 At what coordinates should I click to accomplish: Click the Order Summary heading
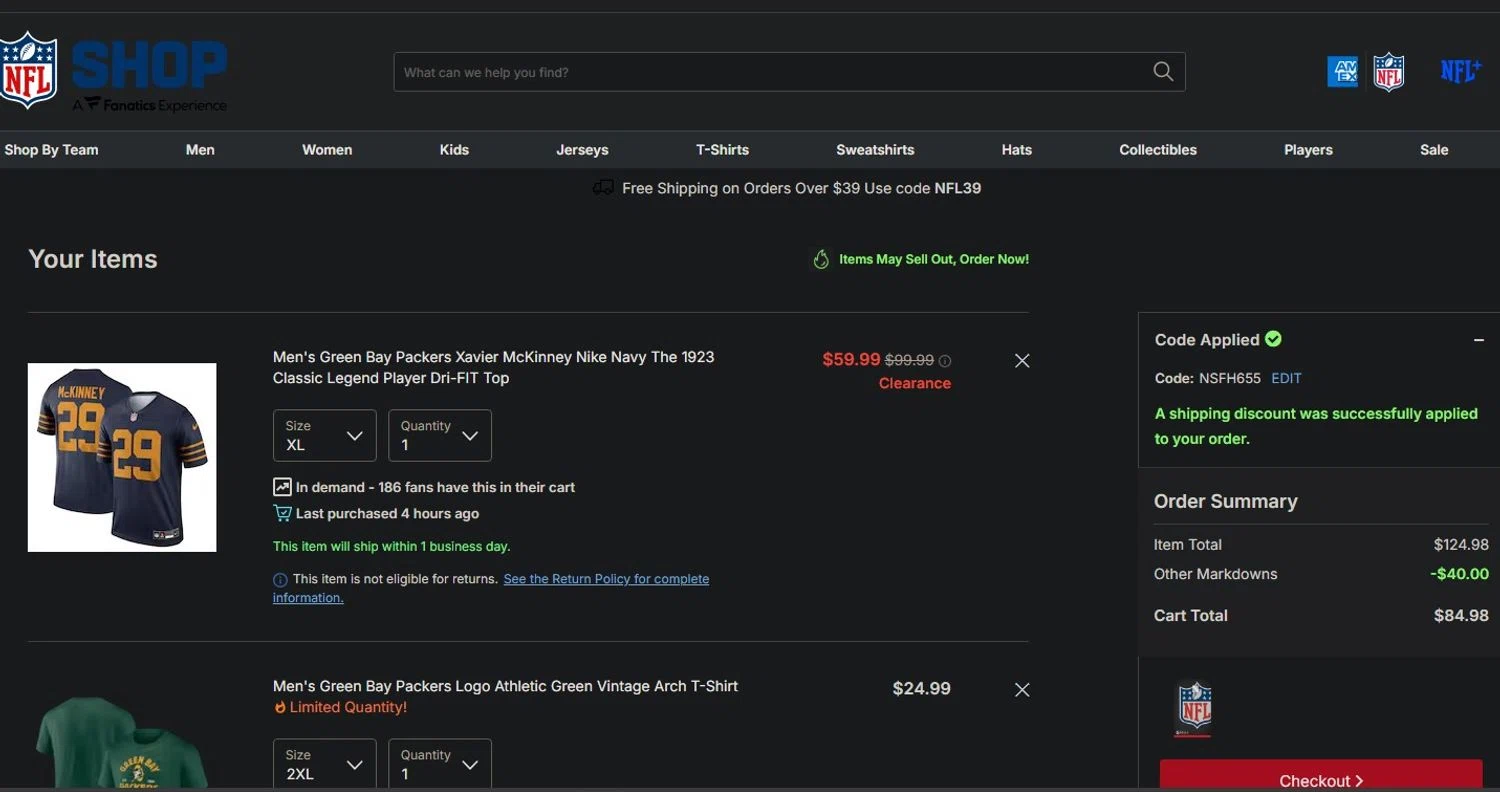[1226, 502]
